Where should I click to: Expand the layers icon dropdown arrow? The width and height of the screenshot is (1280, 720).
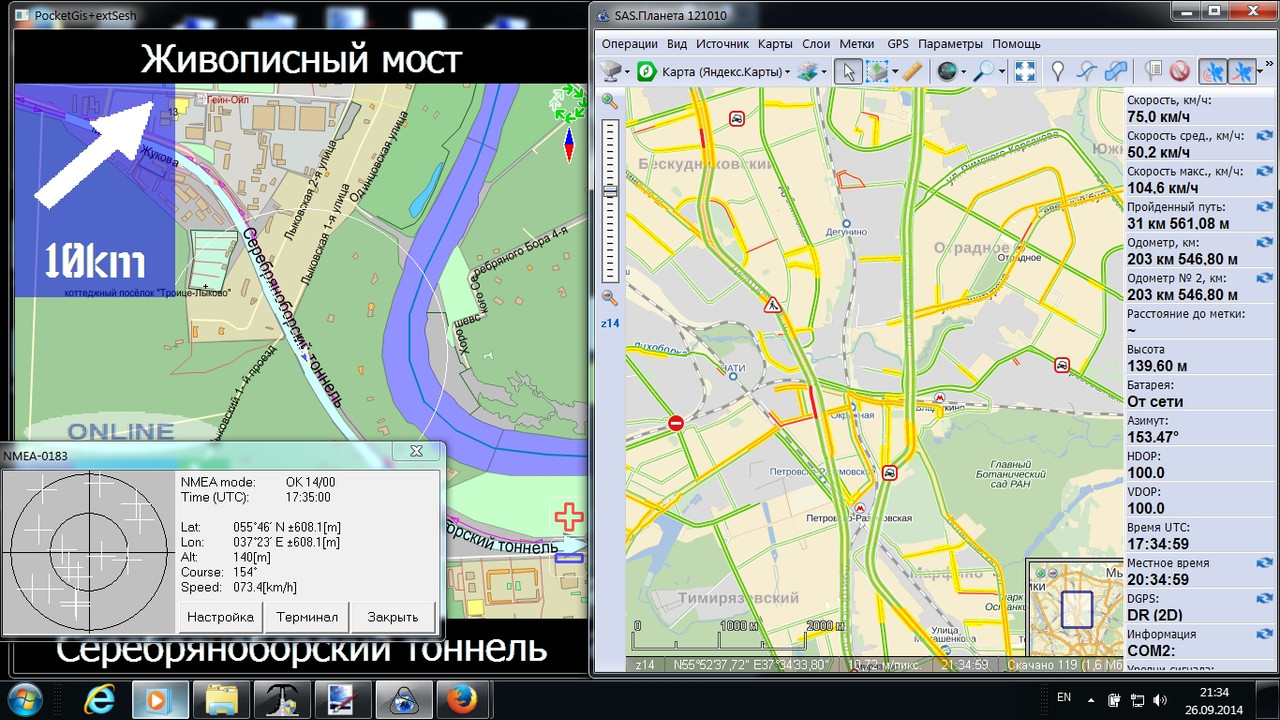[x=824, y=72]
